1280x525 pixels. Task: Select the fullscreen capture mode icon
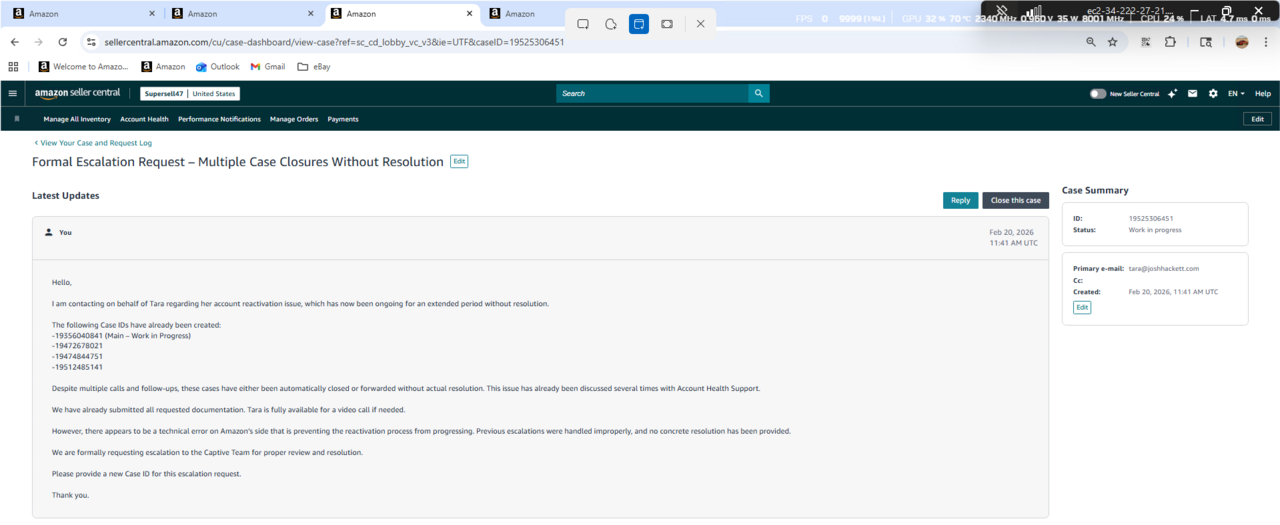[x=667, y=23]
